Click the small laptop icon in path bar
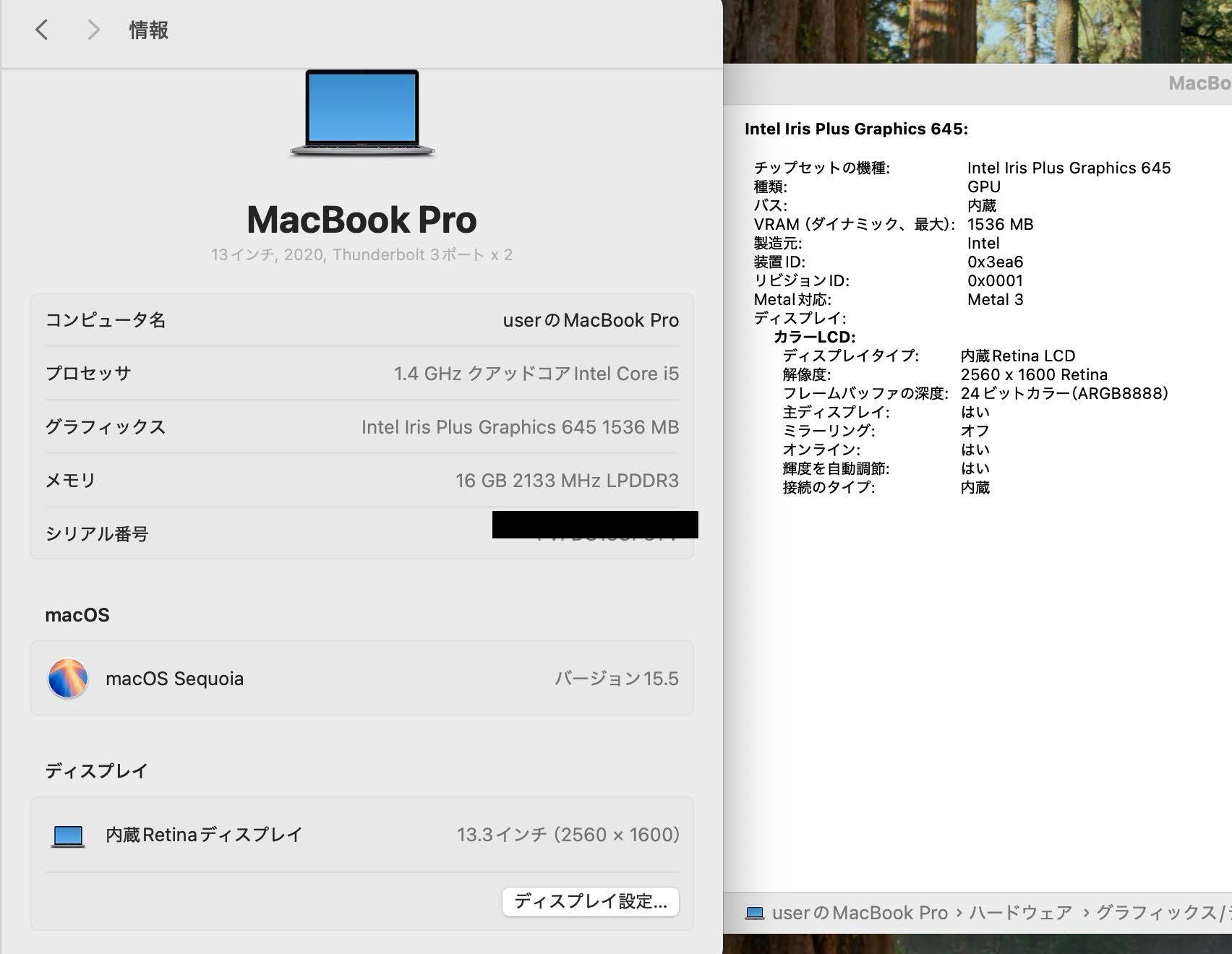This screenshot has width=1232, height=954. [x=754, y=913]
